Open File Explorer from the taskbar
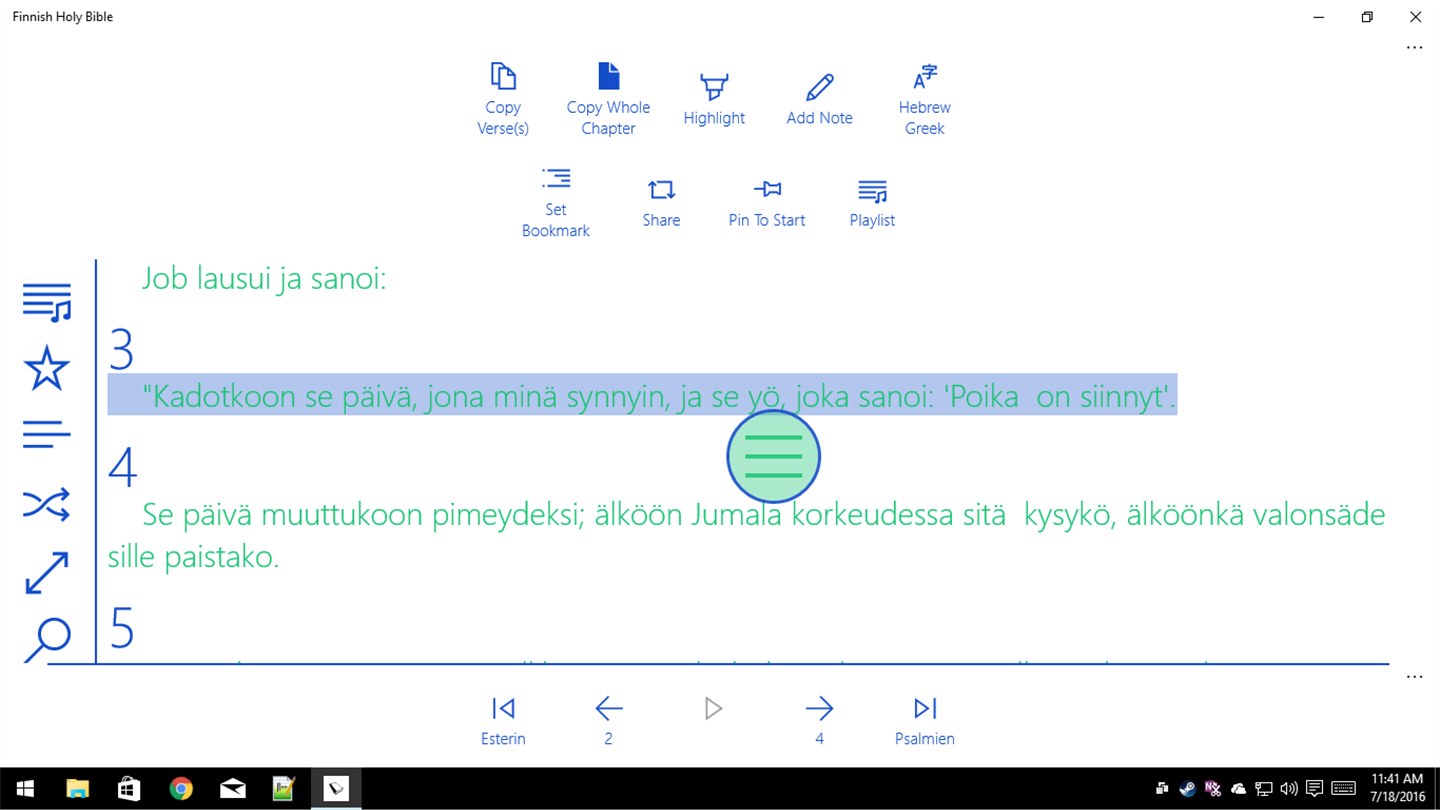1440x810 pixels. pyautogui.click(x=77, y=789)
